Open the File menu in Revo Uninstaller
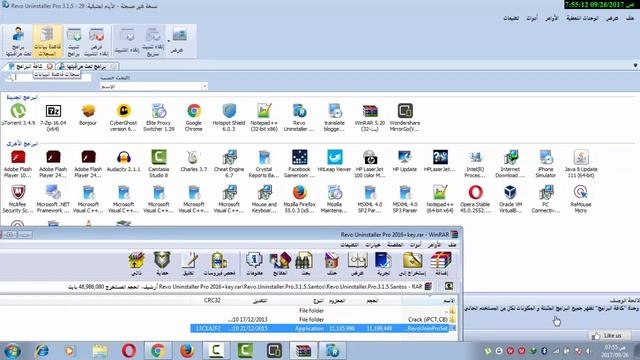This screenshot has width=640, height=360. point(630,18)
